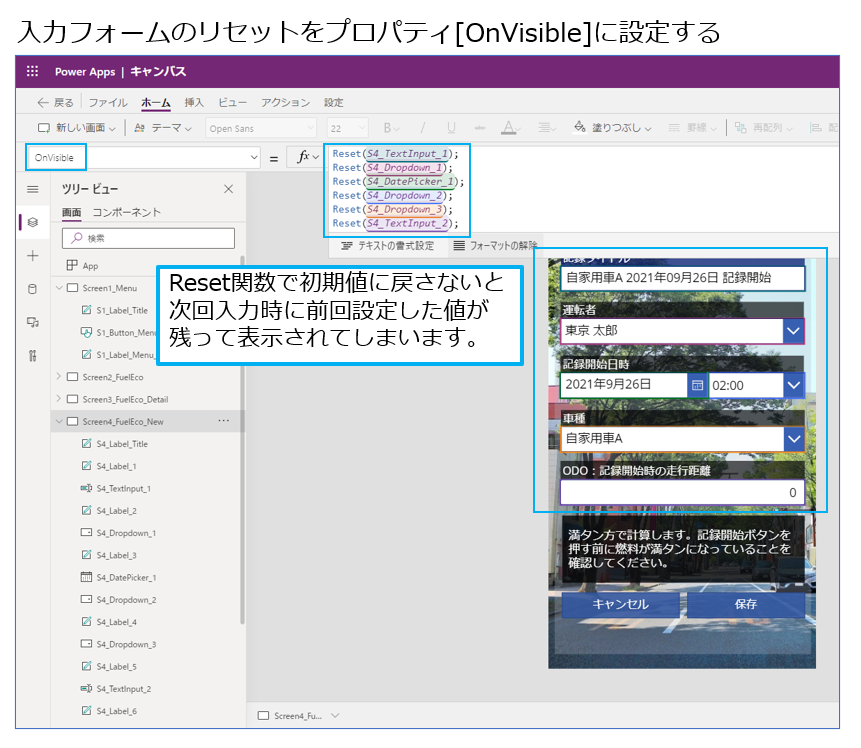Click the fx icon in the formula bar
Image resolution: width=861 pixels, height=748 pixels.
click(305, 156)
